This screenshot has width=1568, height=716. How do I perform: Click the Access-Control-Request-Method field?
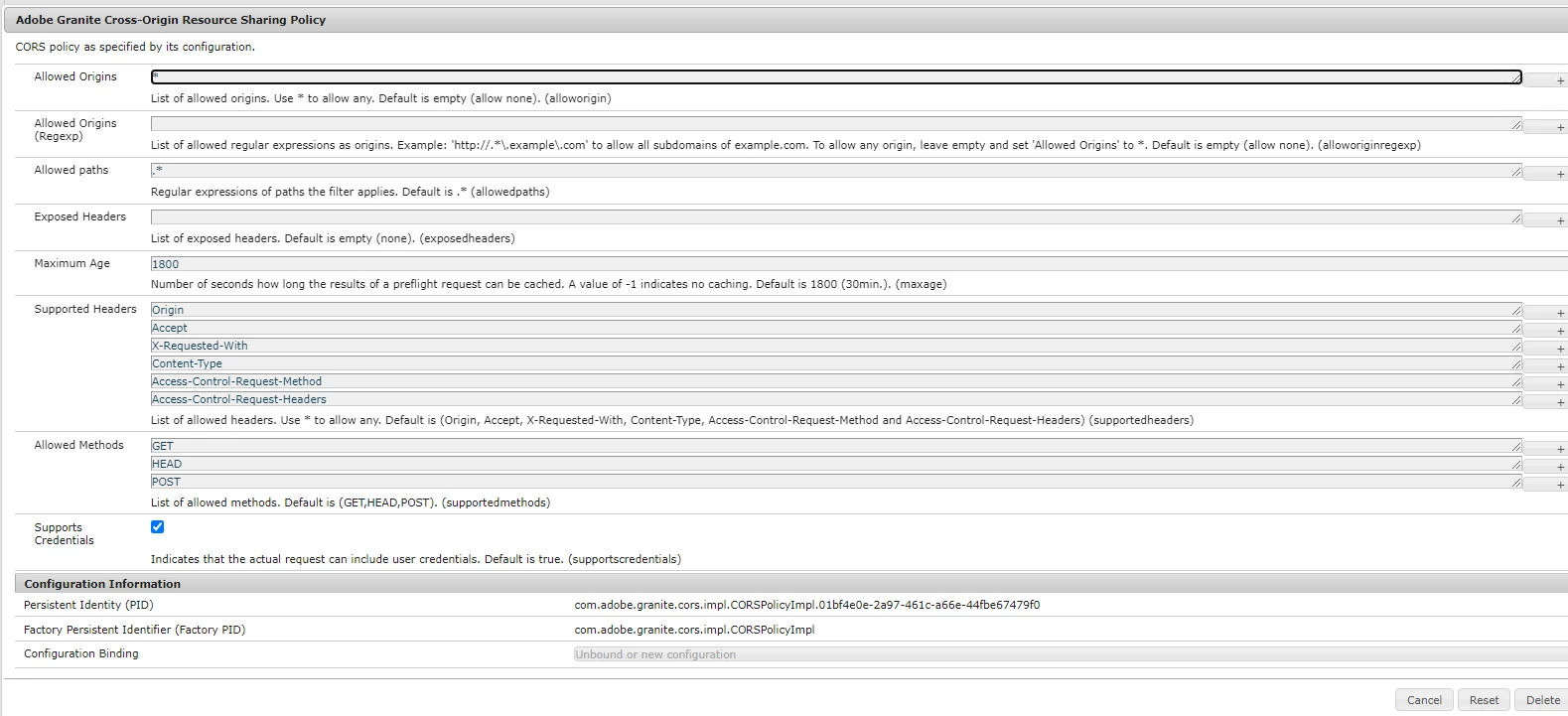pyautogui.click(x=836, y=381)
